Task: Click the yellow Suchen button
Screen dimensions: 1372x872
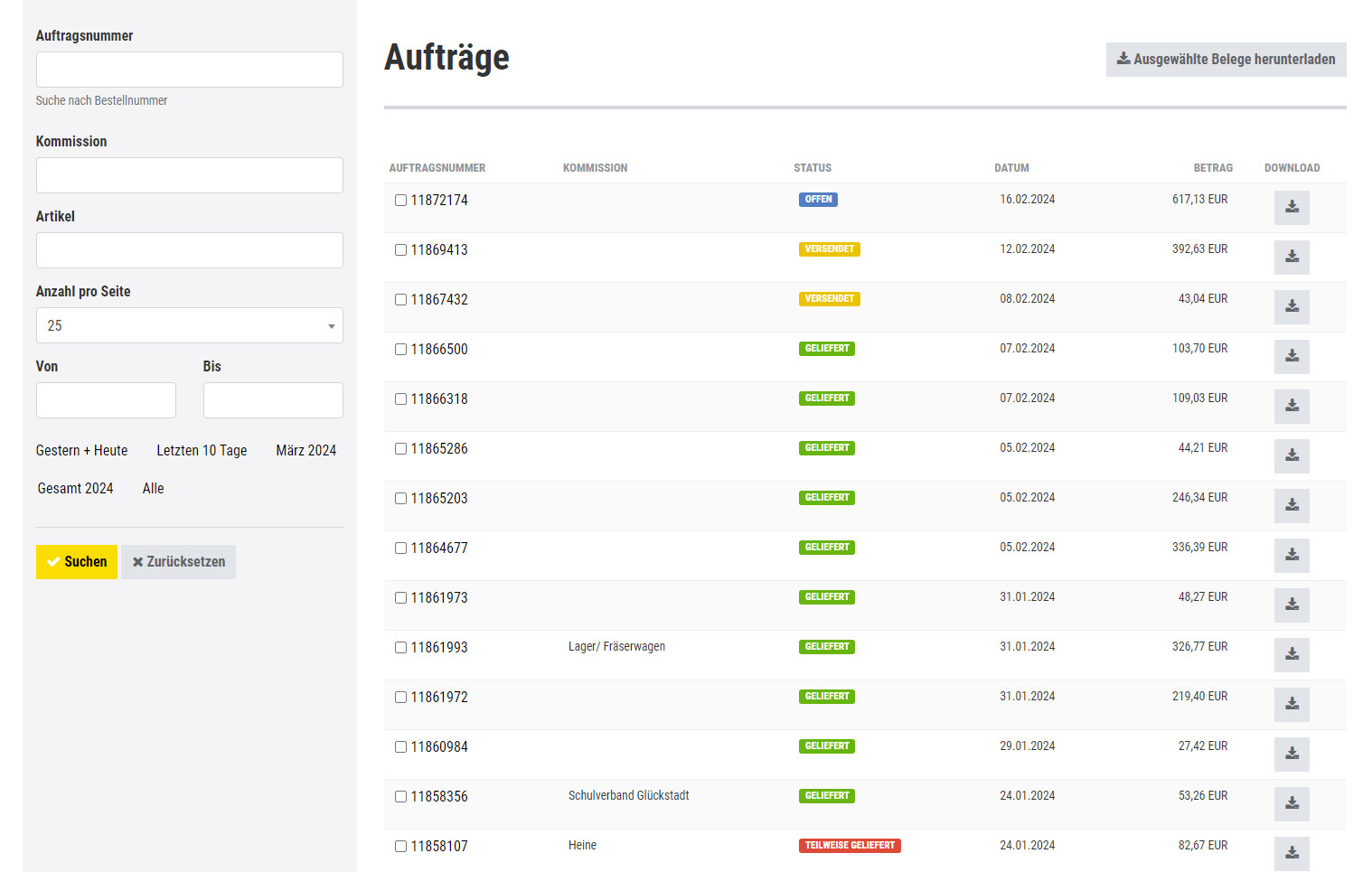Action: [77, 562]
